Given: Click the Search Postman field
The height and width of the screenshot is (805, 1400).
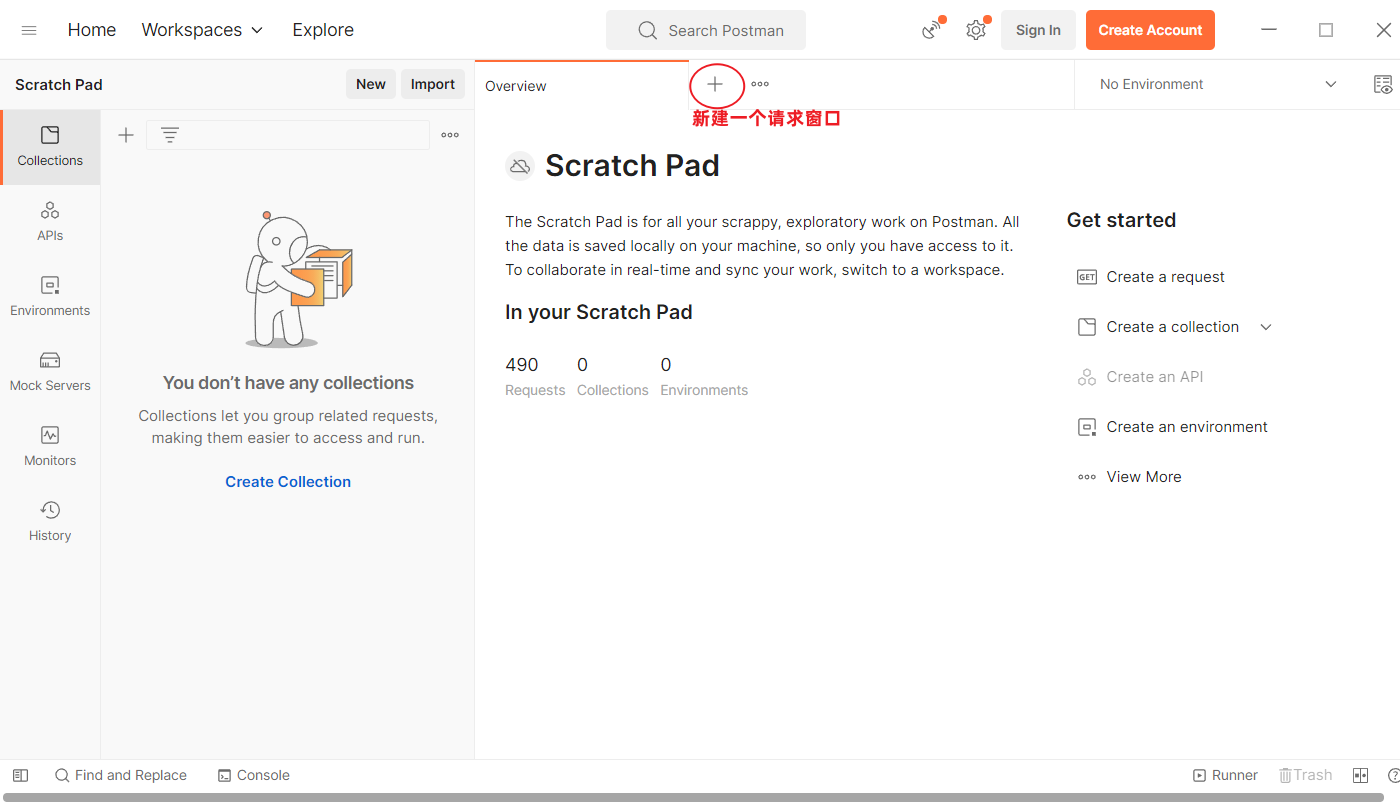Looking at the screenshot, I should pos(706,30).
